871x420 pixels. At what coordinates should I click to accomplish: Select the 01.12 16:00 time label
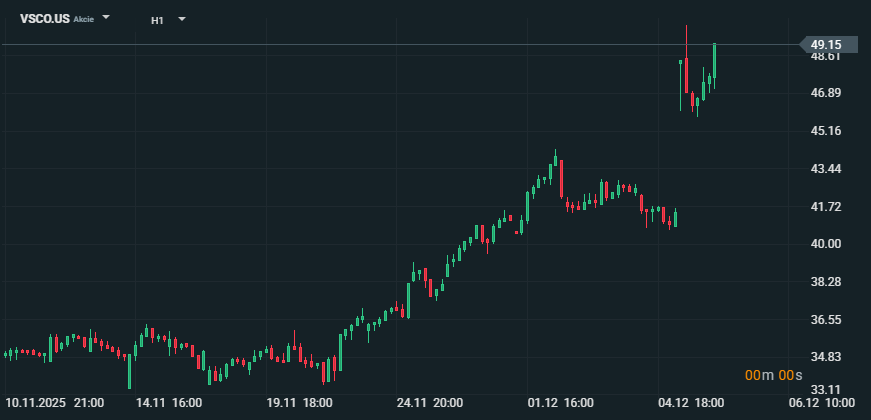pyautogui.click(x=560, y=403)
